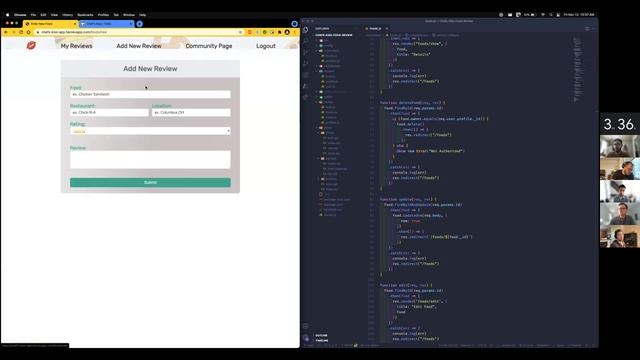Image resolution: width=640 pixels, height=360 pixels.
Task: Open the Wi-Fi status menu
Action: [x=542, y=15]
